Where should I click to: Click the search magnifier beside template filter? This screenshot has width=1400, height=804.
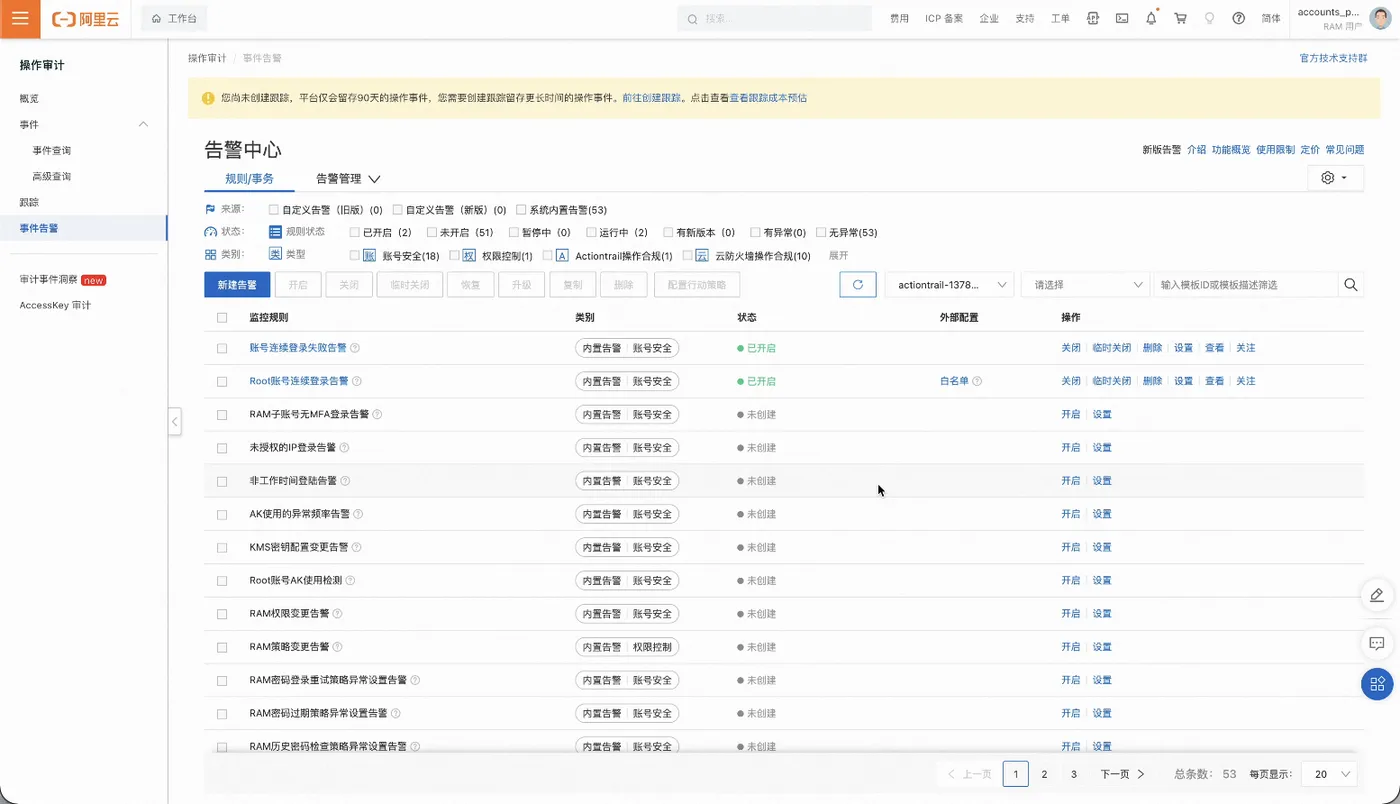point(1351,285)
